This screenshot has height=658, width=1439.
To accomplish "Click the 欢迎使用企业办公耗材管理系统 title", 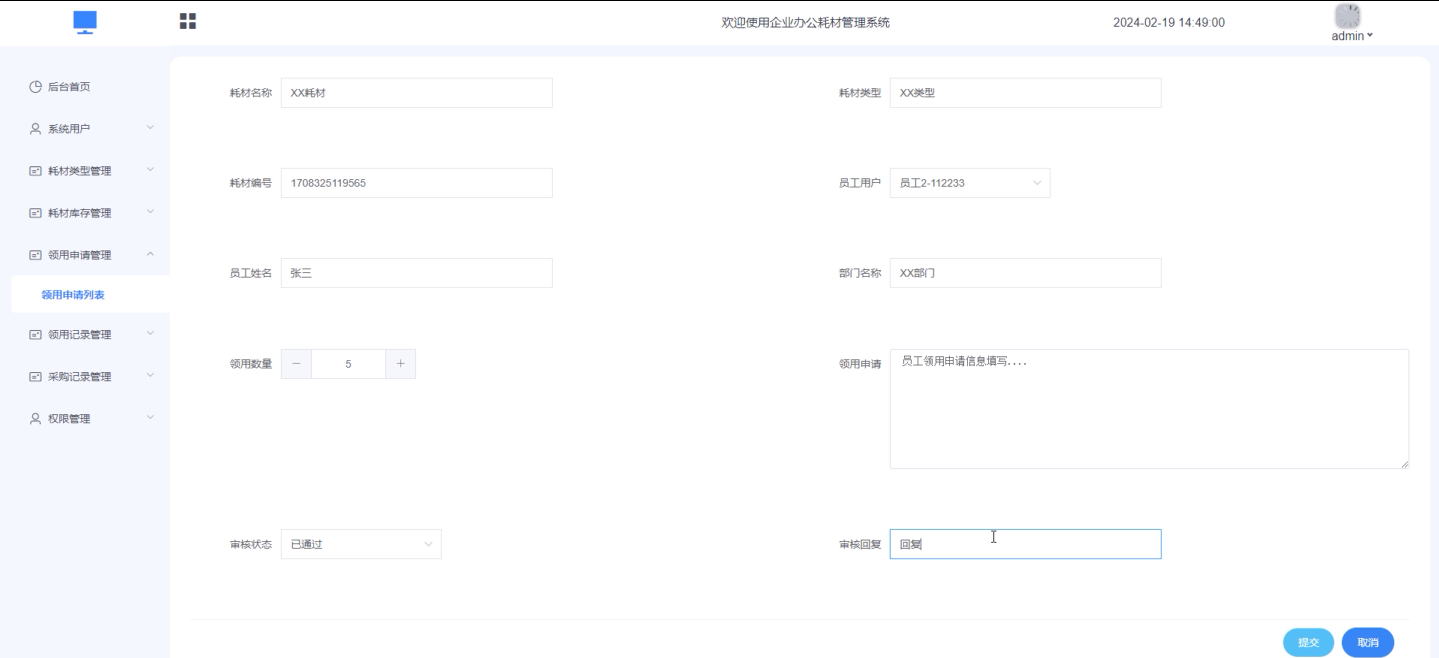I will (806, 23).
